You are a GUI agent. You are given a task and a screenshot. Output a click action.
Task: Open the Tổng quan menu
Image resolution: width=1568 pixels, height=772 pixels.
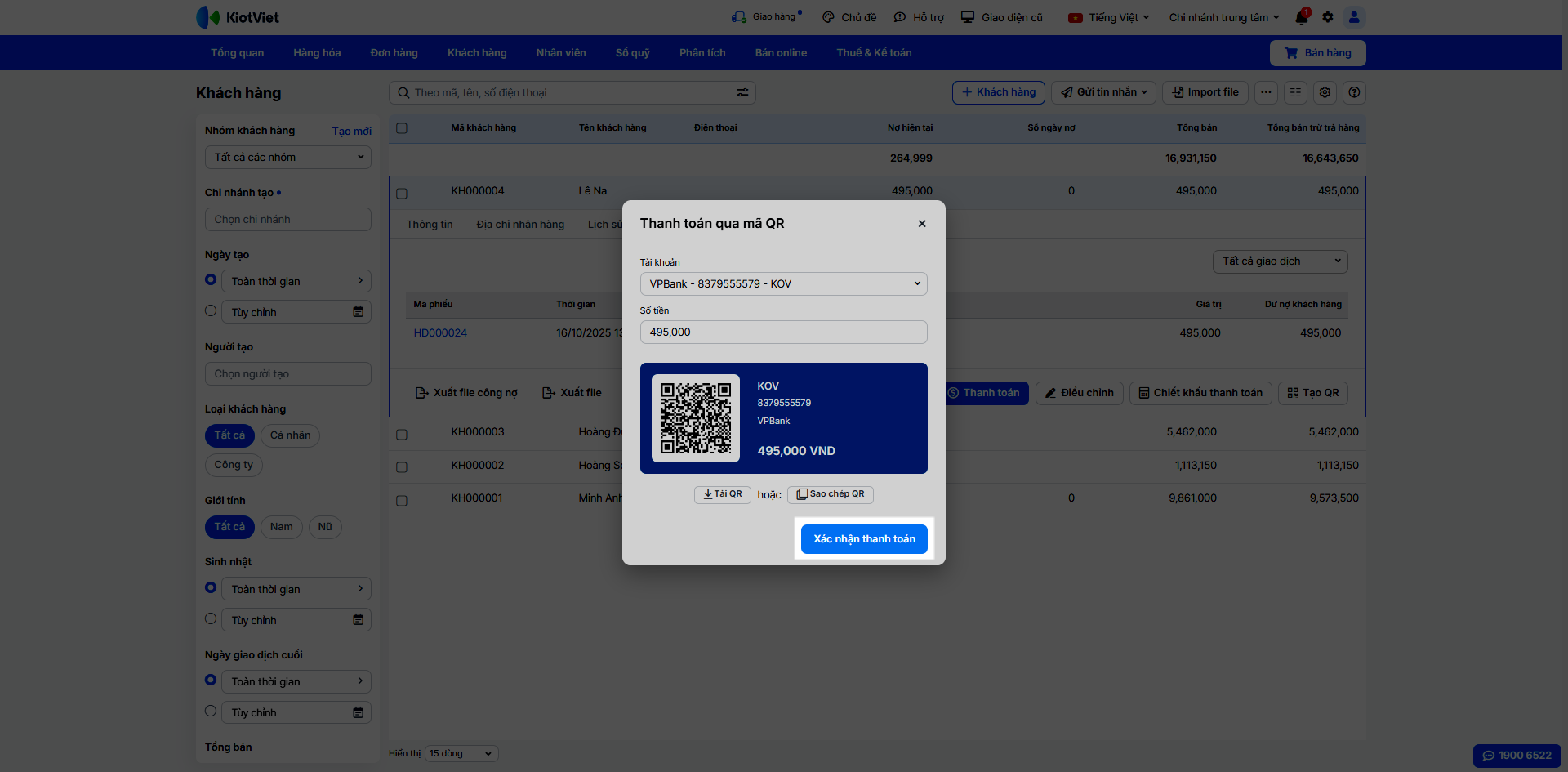coord(238,53)
